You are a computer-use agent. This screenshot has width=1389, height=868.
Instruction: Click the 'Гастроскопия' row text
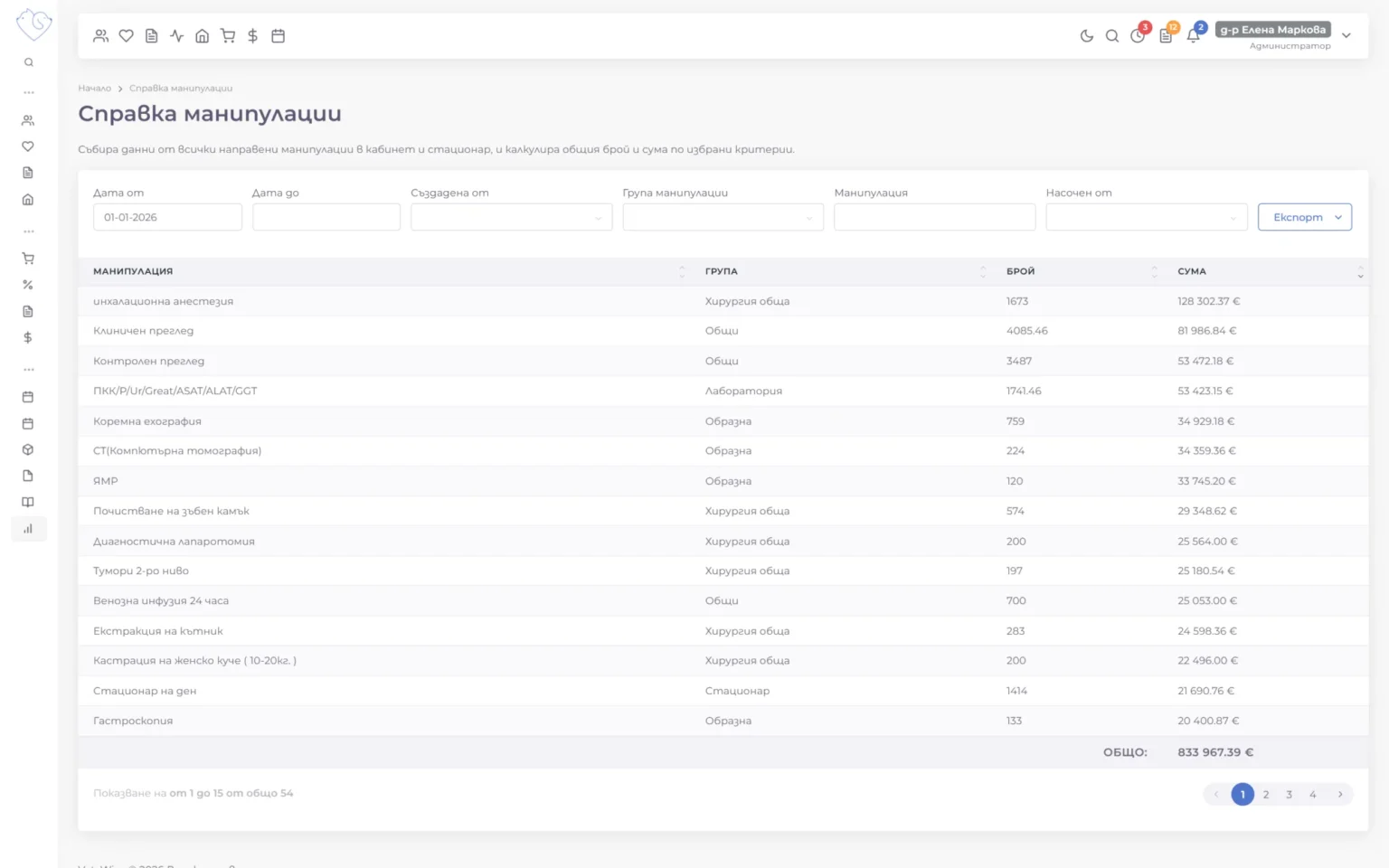pos(133,721)
